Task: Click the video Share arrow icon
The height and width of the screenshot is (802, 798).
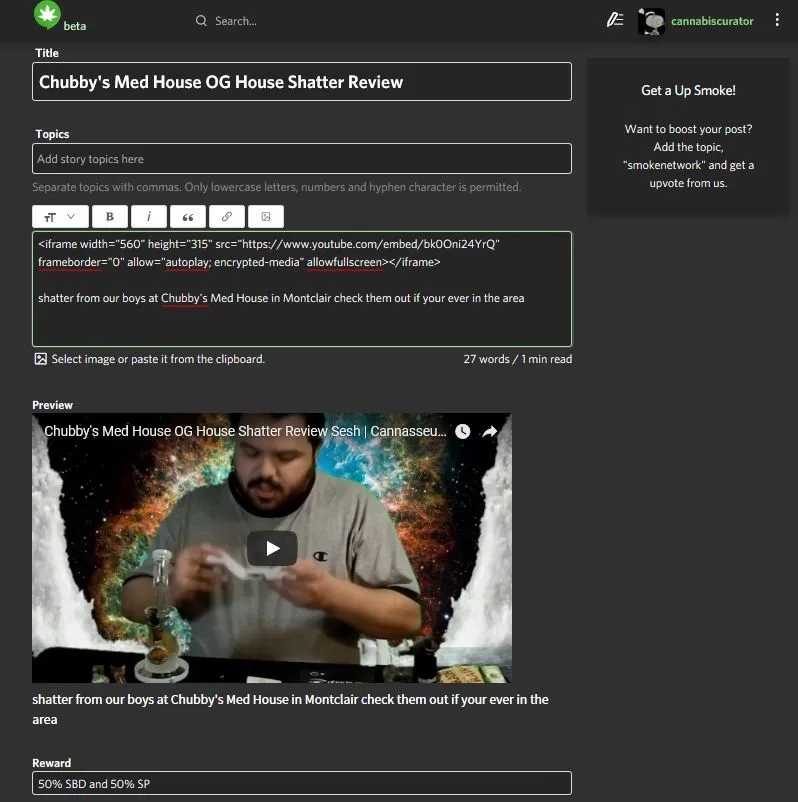Action: [490, 431]
